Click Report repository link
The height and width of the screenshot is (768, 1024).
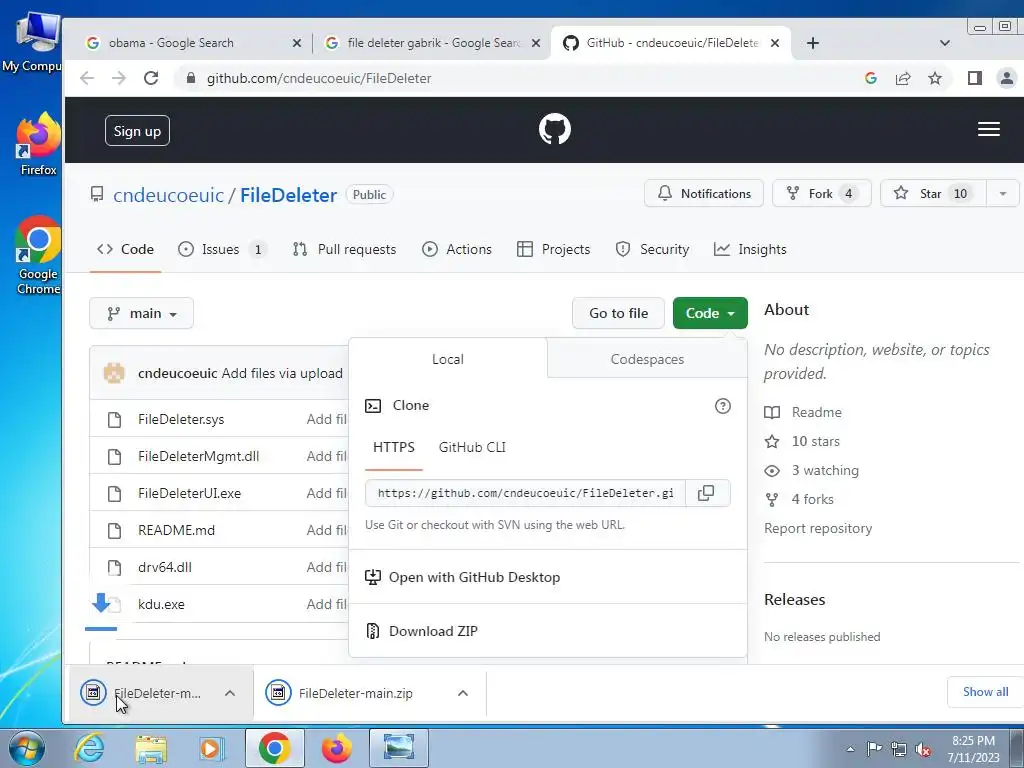click(818, 528)
